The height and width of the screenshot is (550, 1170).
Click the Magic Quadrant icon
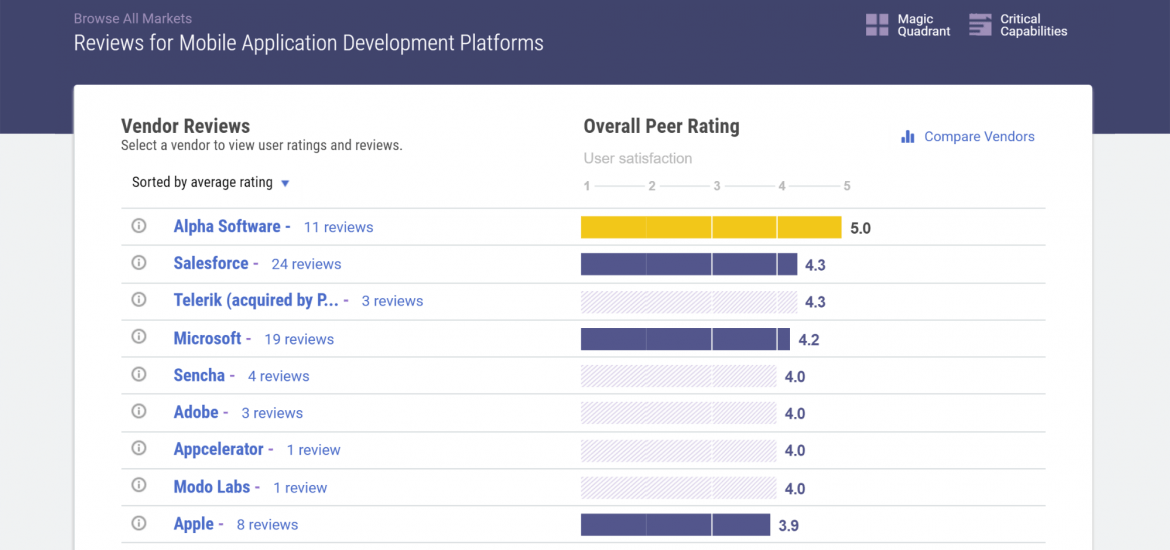[x=877, y=25]
